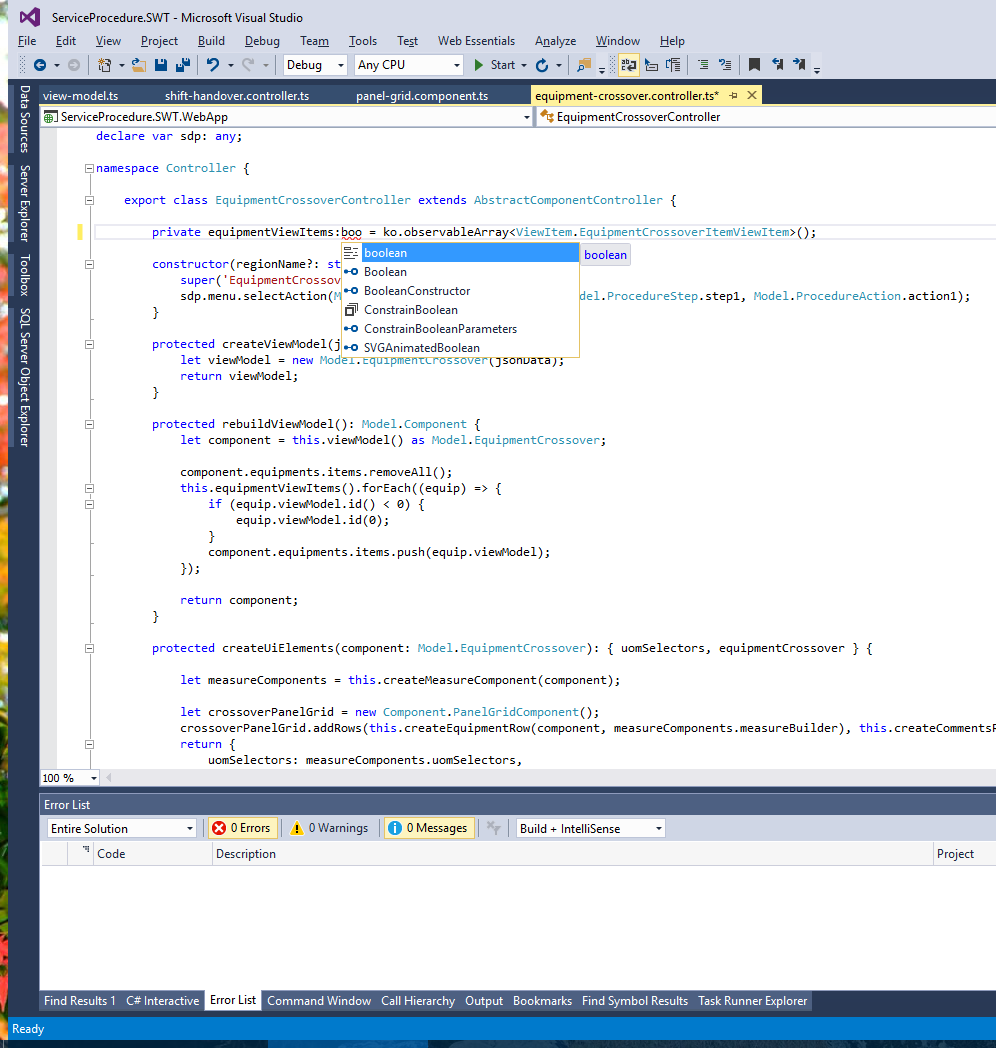Viewport: 996px width, 1048px height.
Task: Click the Redo arrow icon
Action: click(x=248, y=65)
